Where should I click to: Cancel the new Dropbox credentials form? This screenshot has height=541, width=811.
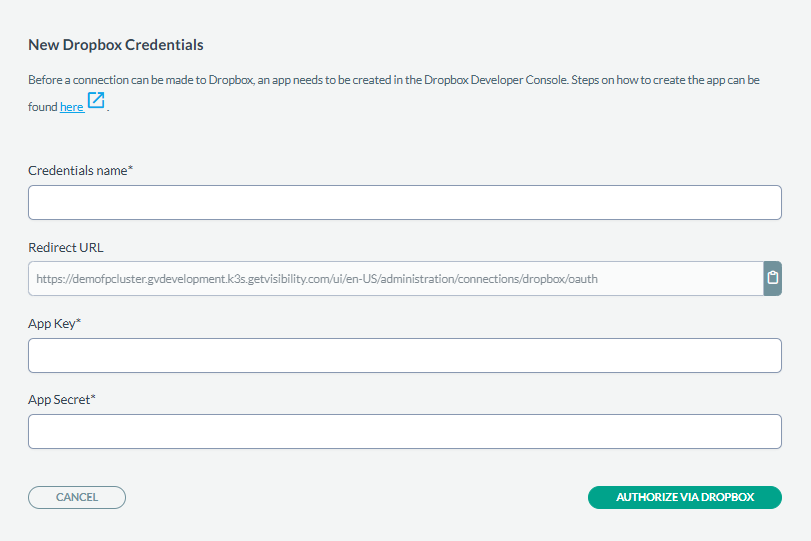pyautogui.click(x=77, y=497)
